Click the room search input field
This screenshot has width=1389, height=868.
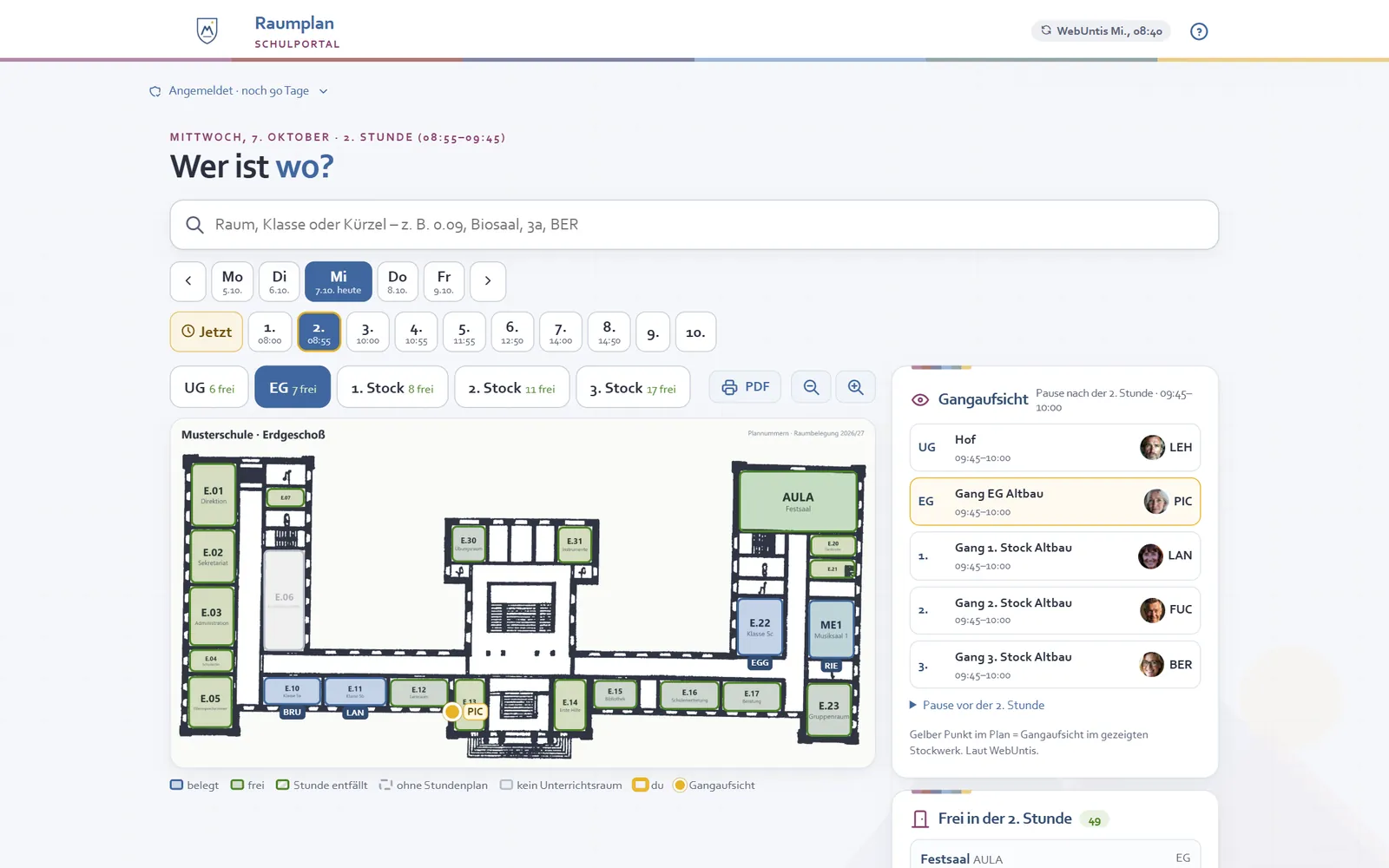(x=694, y=225)
